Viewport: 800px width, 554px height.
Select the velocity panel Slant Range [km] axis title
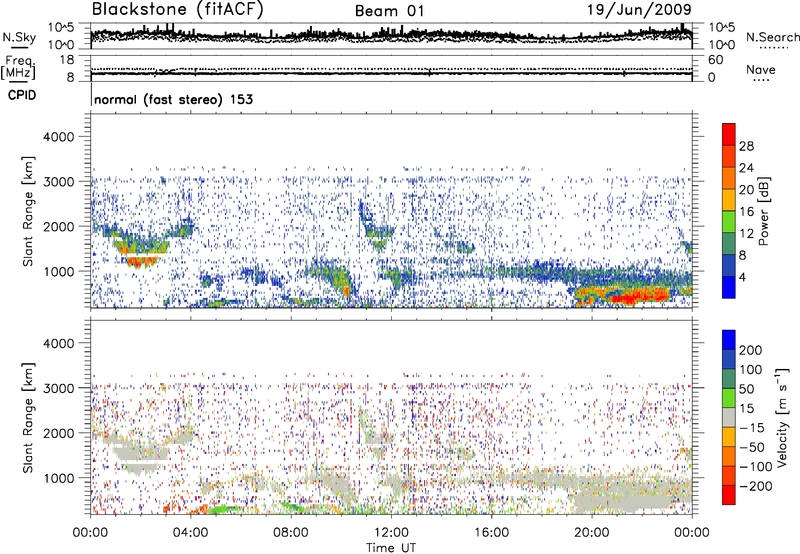29,418
